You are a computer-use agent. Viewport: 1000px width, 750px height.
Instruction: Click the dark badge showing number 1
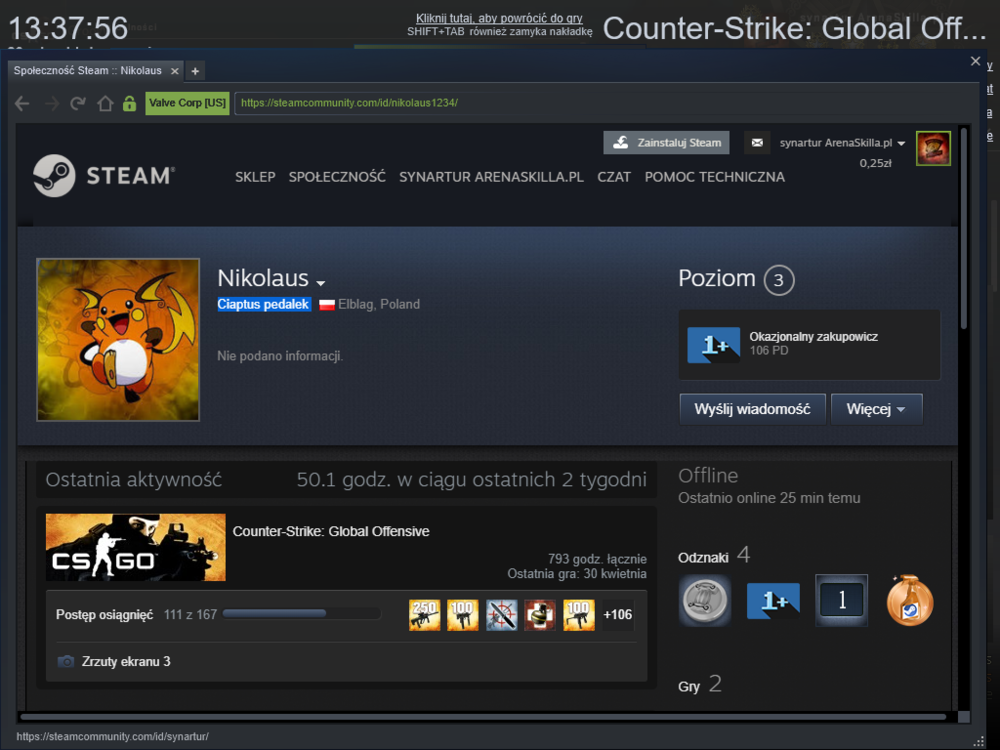click(842, 600)
